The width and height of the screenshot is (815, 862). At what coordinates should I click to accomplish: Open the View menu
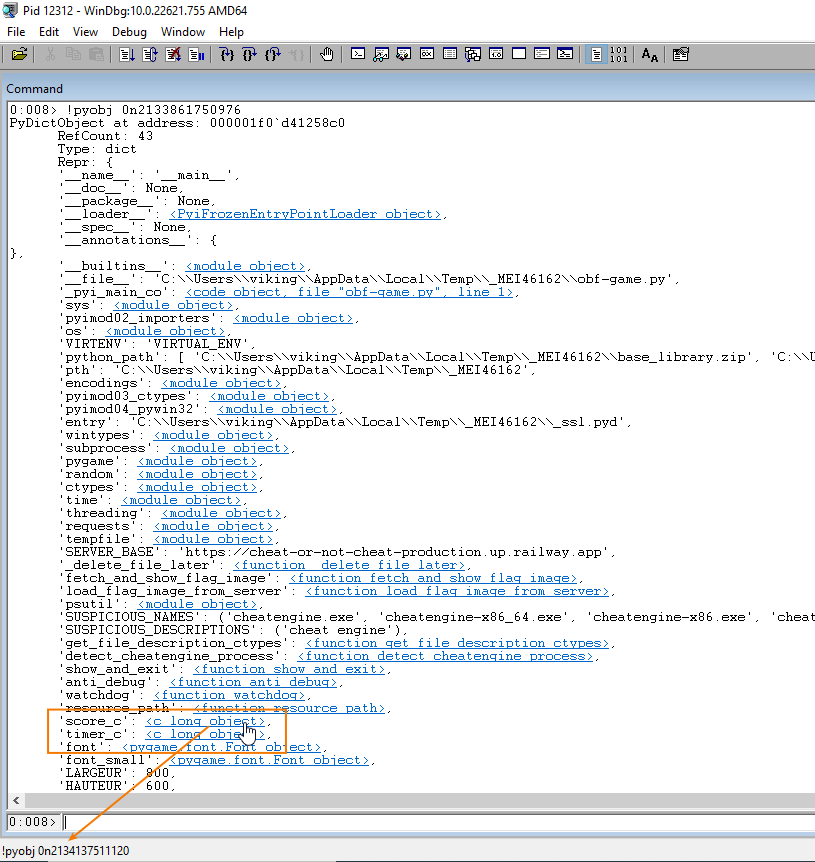pyautogui.click(x=85, y=32)
